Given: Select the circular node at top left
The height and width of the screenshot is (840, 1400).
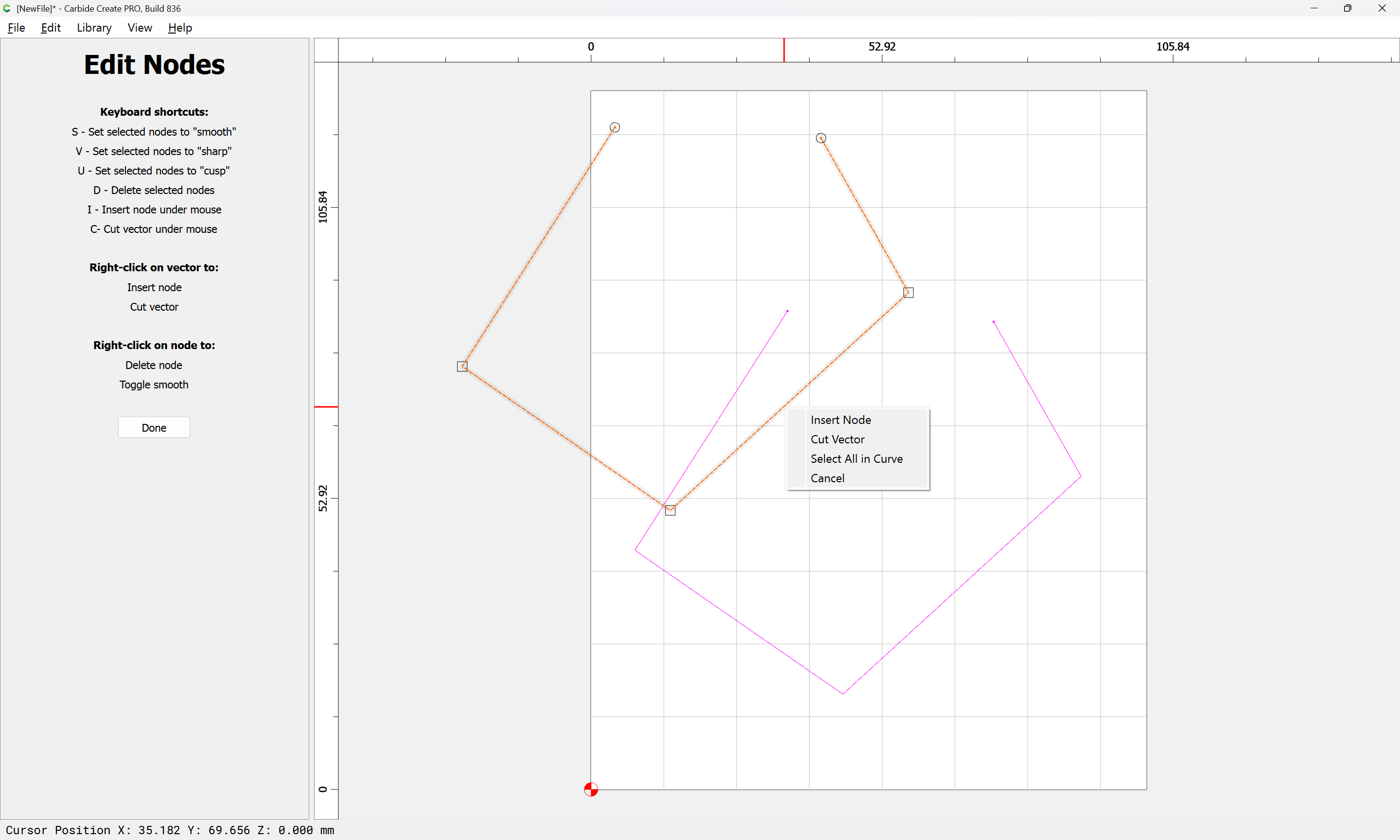Looking at the screenshot, I should pos(615,127).
